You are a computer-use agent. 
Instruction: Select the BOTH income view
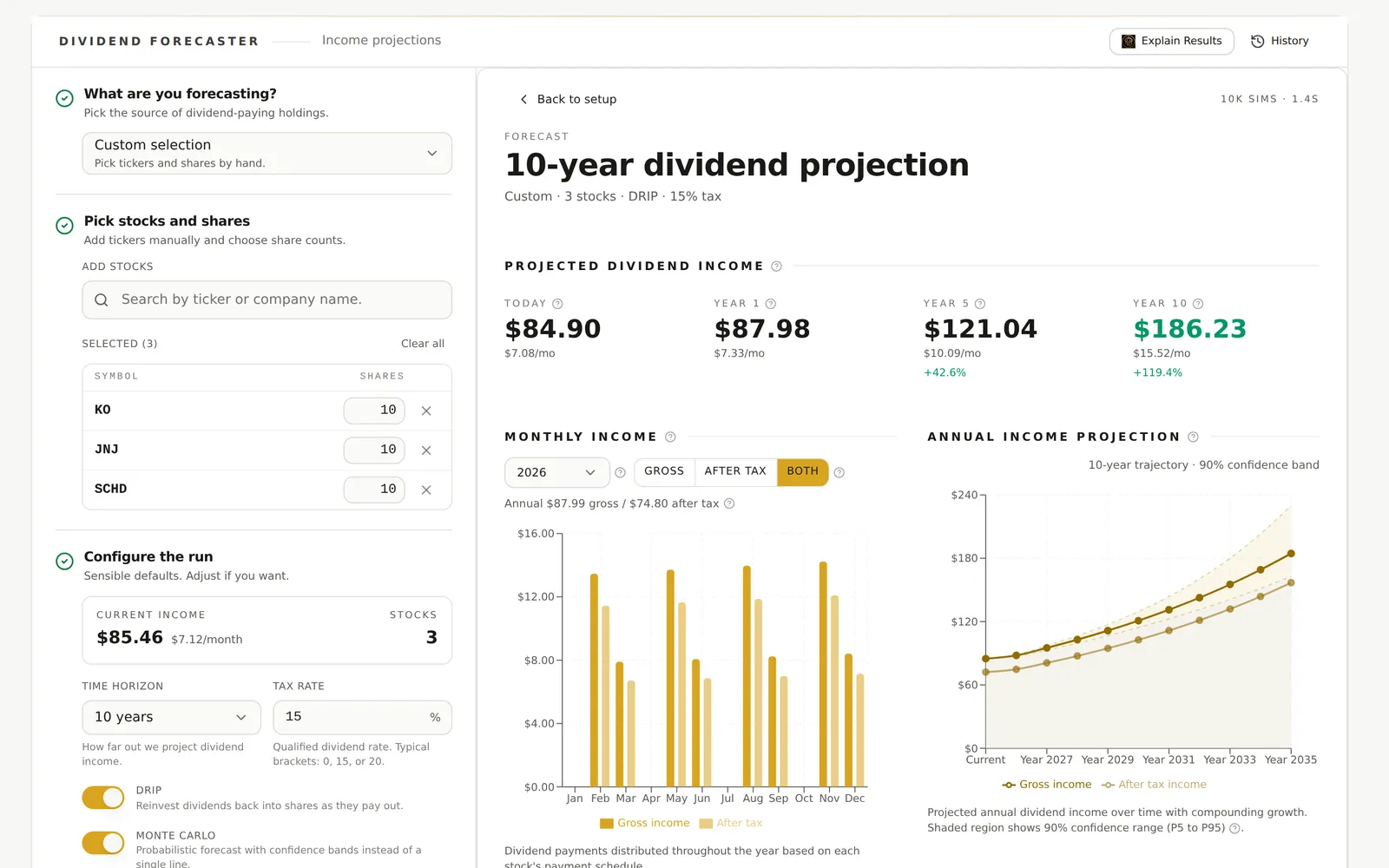803,471
